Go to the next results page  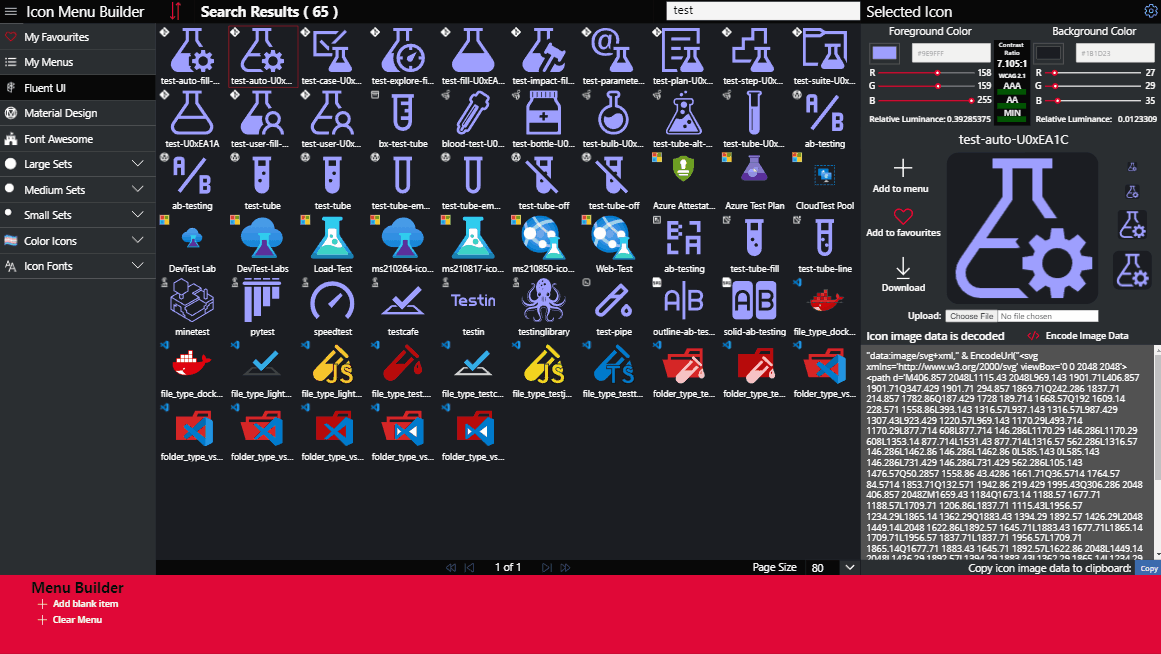click(546, 567)
